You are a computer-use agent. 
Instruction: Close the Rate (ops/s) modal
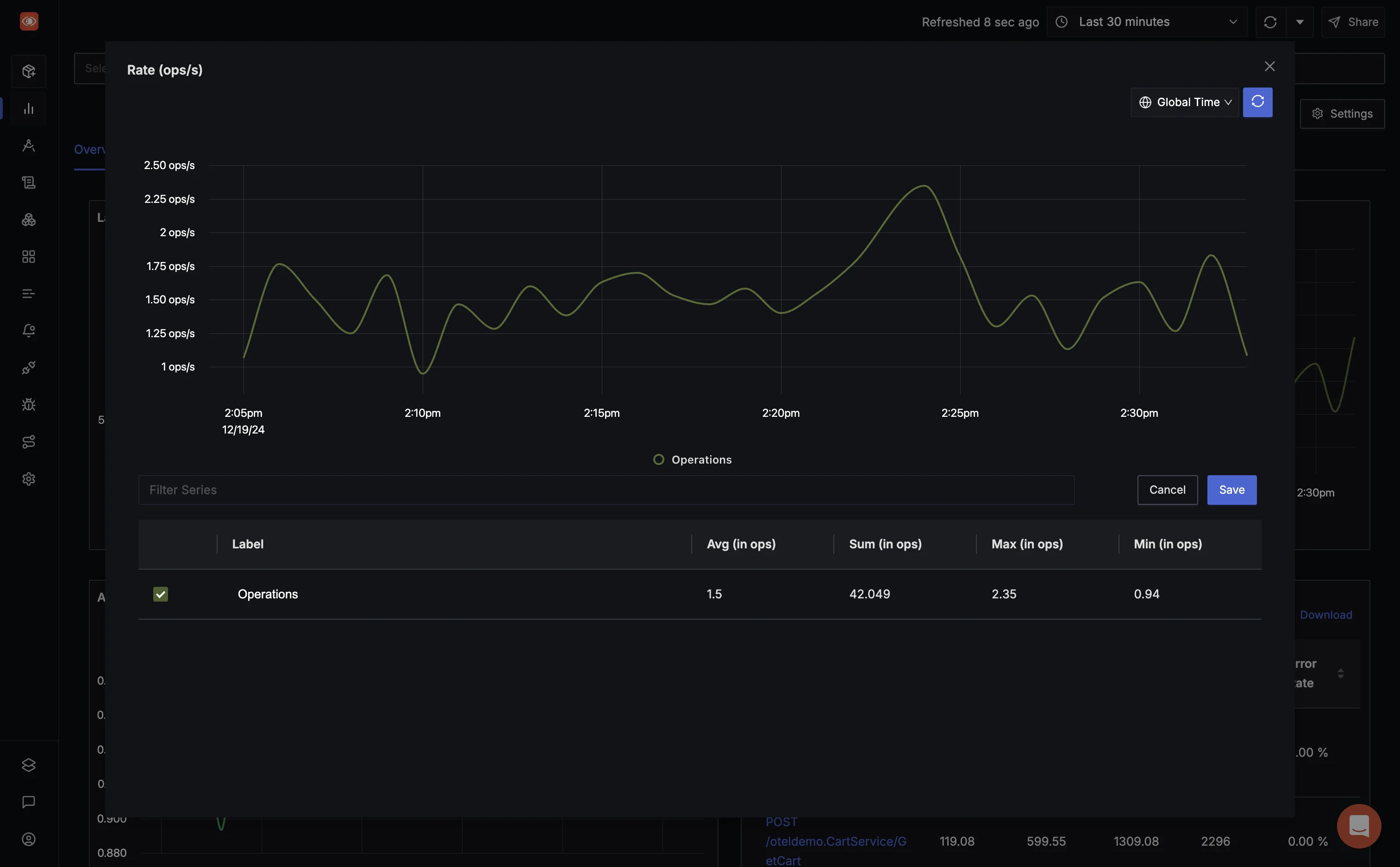pos(1270,67)
